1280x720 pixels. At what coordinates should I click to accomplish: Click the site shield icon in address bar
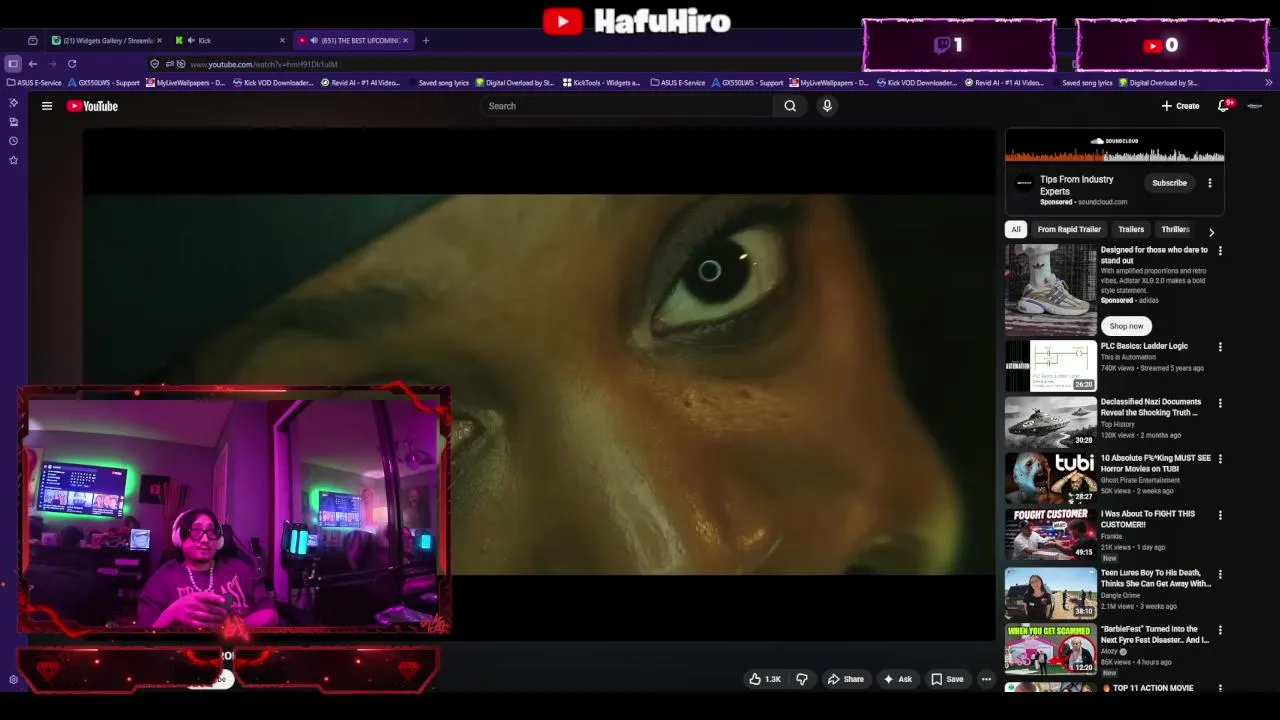coord(155,64)
